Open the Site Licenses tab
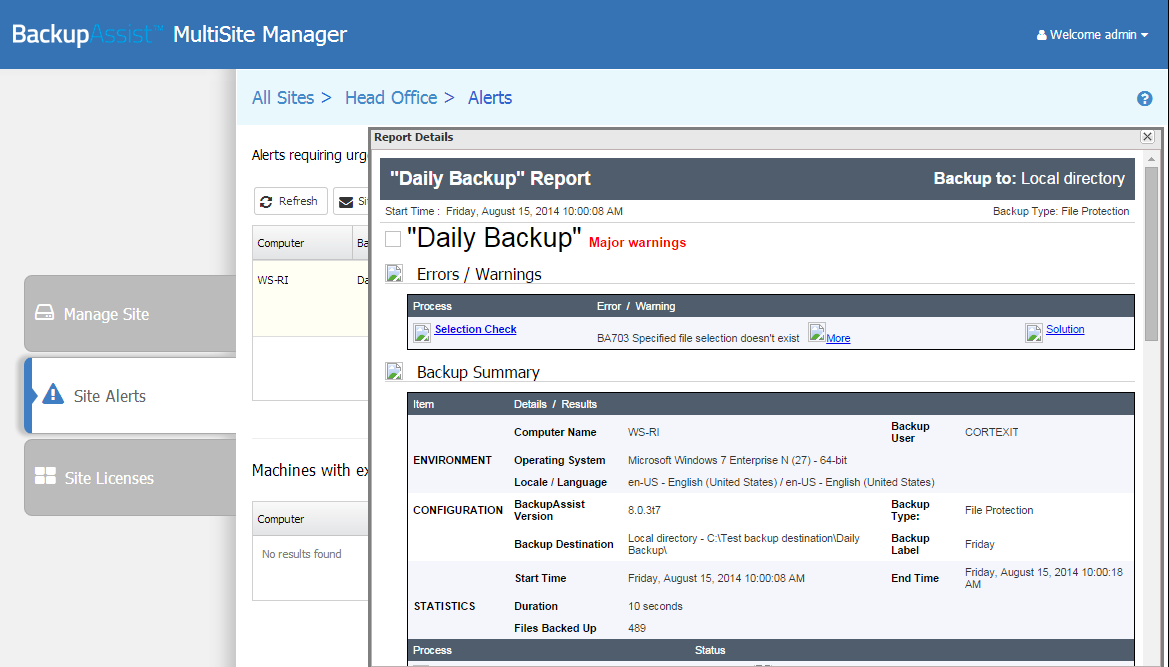This screenshot has height=667, width=1169. pos(130,478)
